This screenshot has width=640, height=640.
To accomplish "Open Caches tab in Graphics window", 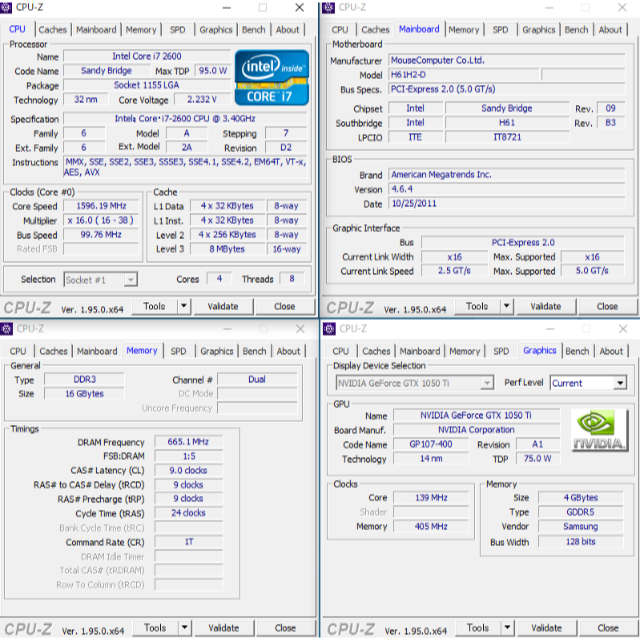I will (x=376, y=351).
